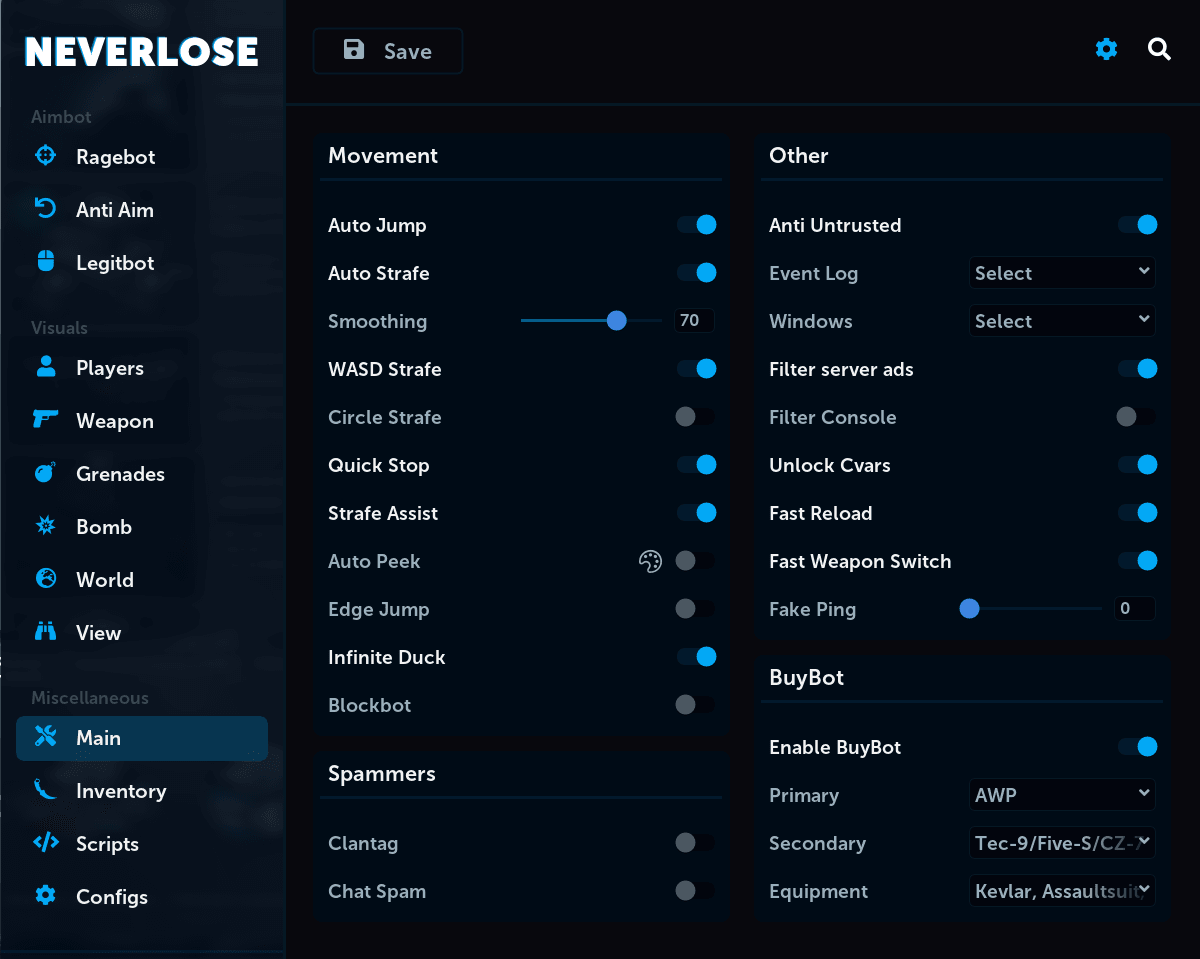Screen dimensions: 1200x959
Task: Click the Bomb explosion icon
Action: (x=45, y=526)
